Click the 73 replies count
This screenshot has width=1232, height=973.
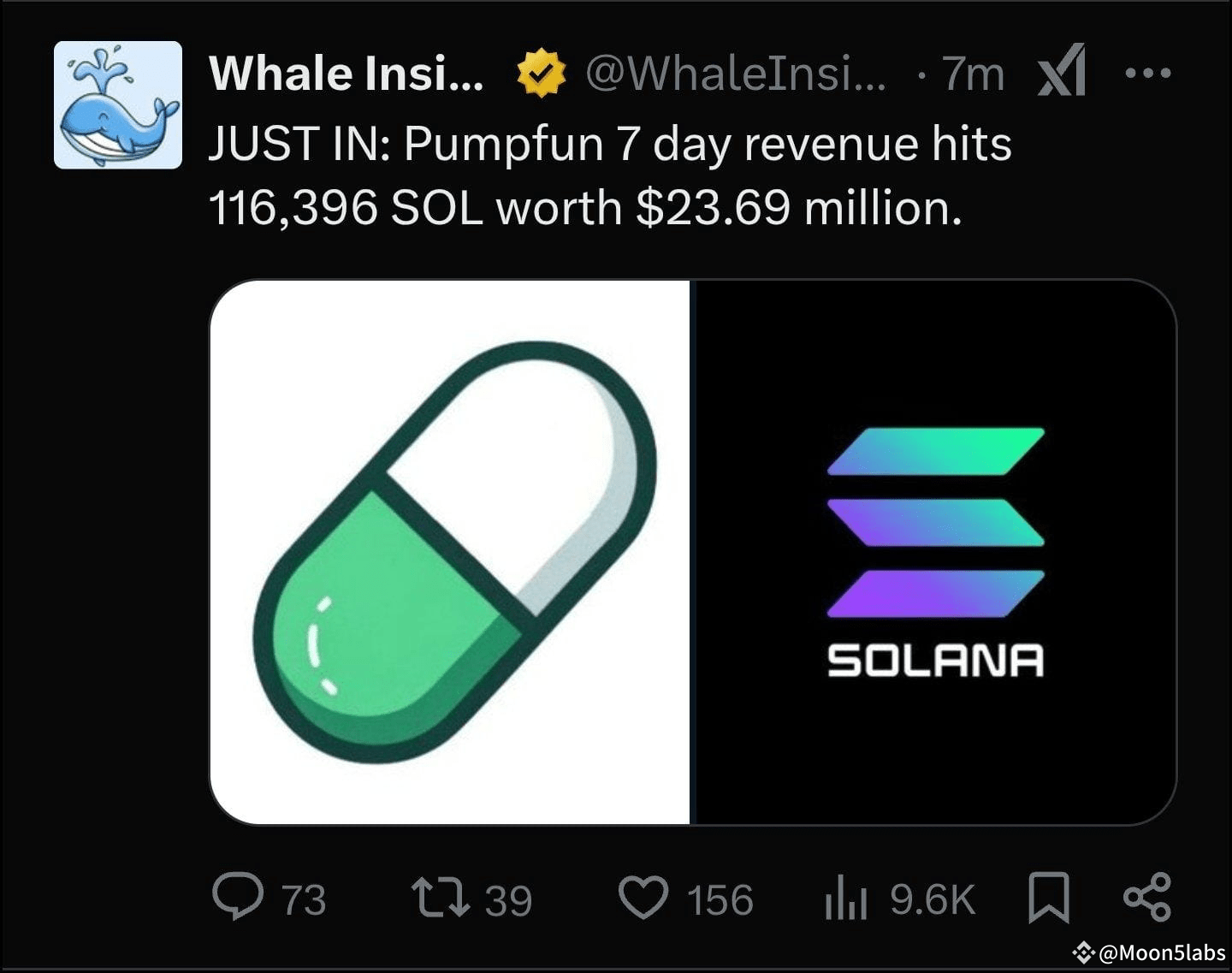coord(304,900)
